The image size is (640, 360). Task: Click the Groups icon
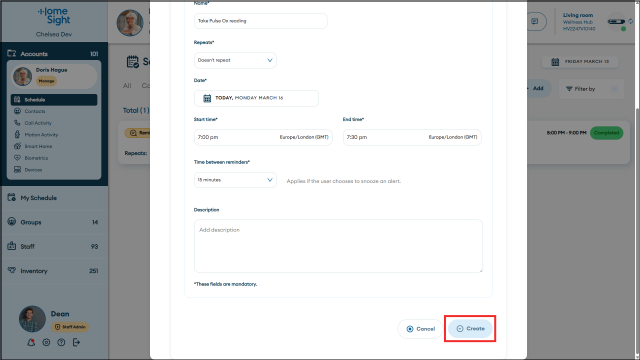pyautogui.click(x=11, y=222)
